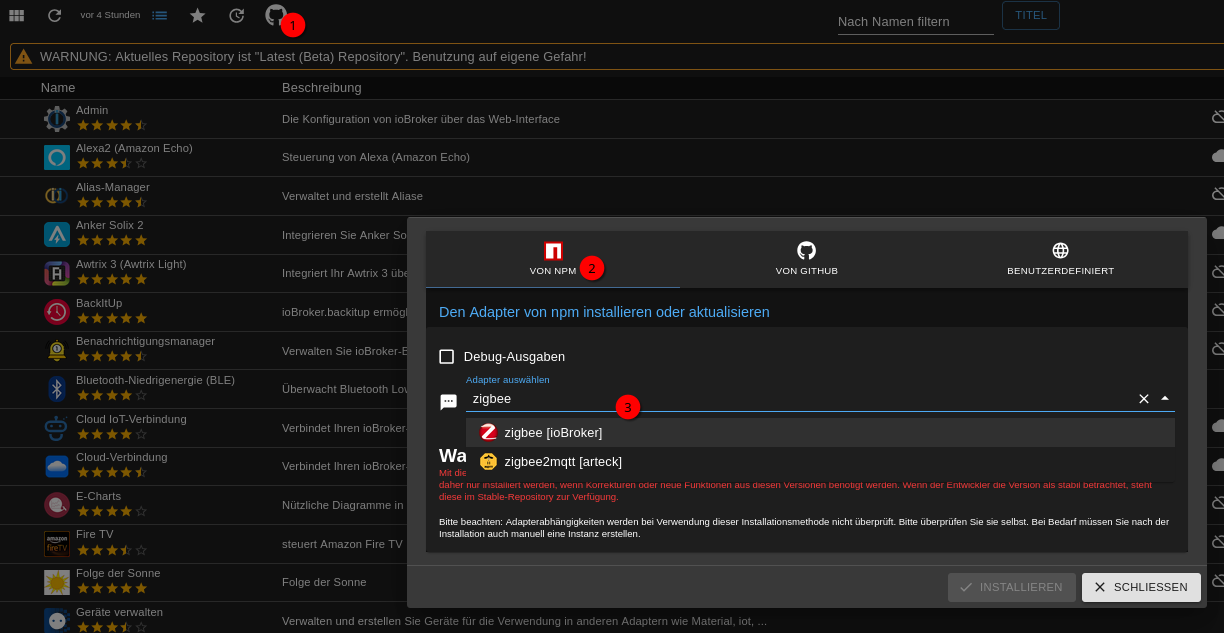The height and width of the screenshot is (633, 1224).
Task: Click the Folge der Sonne sun icon
Action: 57,582
